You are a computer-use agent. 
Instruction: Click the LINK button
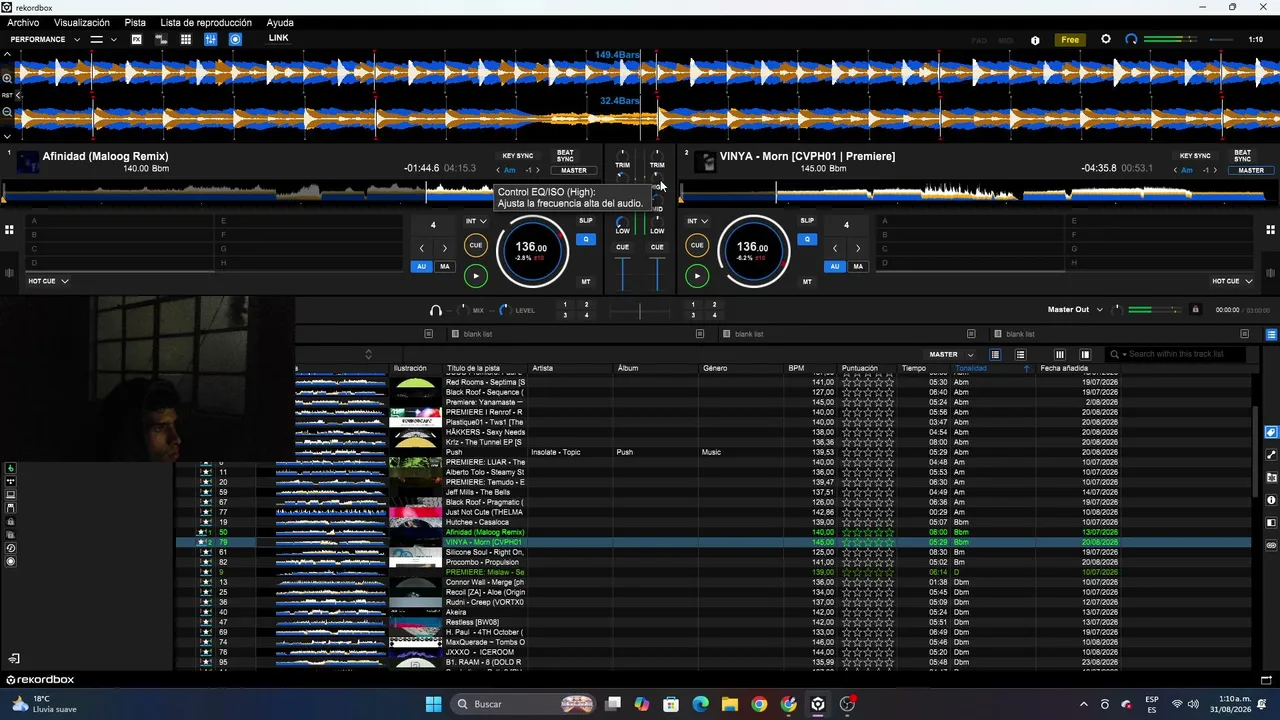pos(278,38)
